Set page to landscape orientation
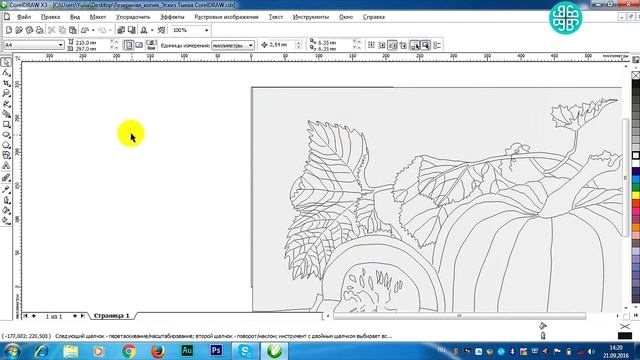Screen dimensions: 640x360 (139, 45)
